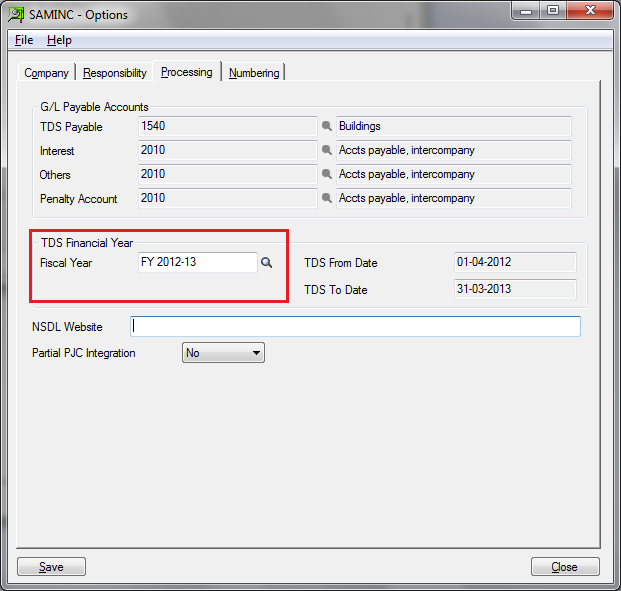Expand Partial PJC Integration dropdown
Viewport: 621px width, 591px height.
click(x=223, y=353)
